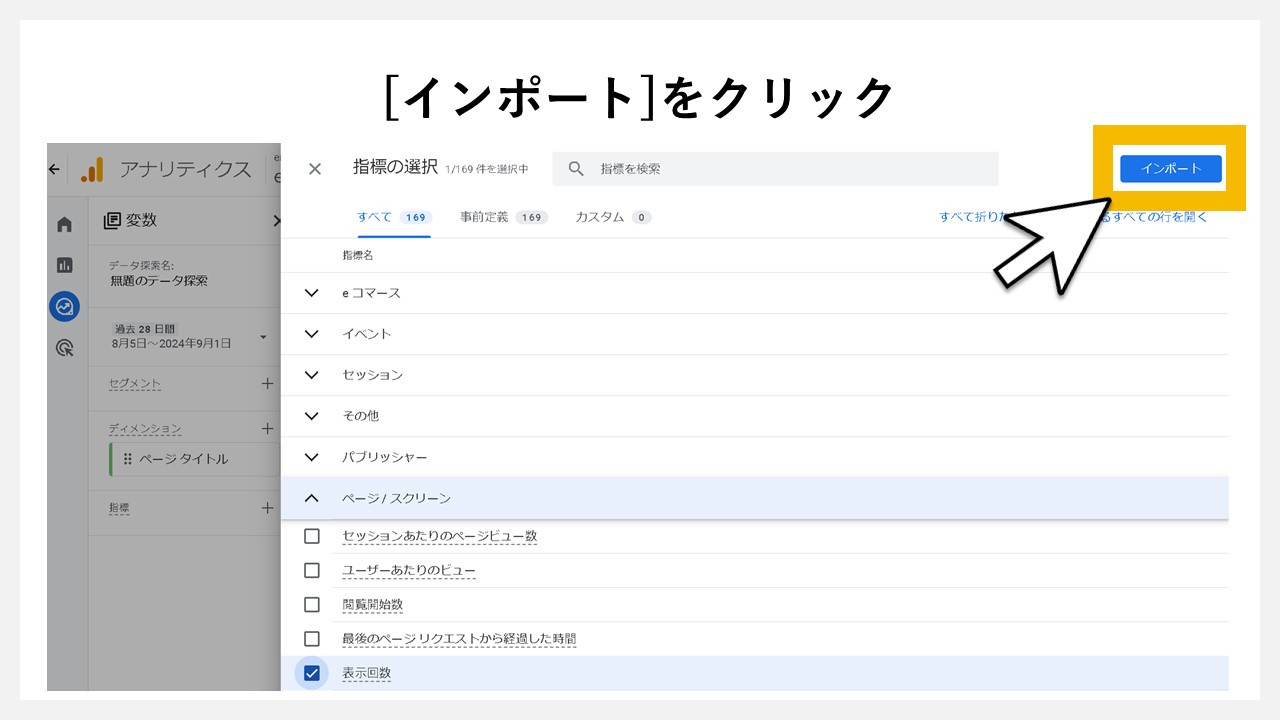Expand the パブリッシャー metric group
This screenshot has height=720, width=1280.
(x=311, y=457)
